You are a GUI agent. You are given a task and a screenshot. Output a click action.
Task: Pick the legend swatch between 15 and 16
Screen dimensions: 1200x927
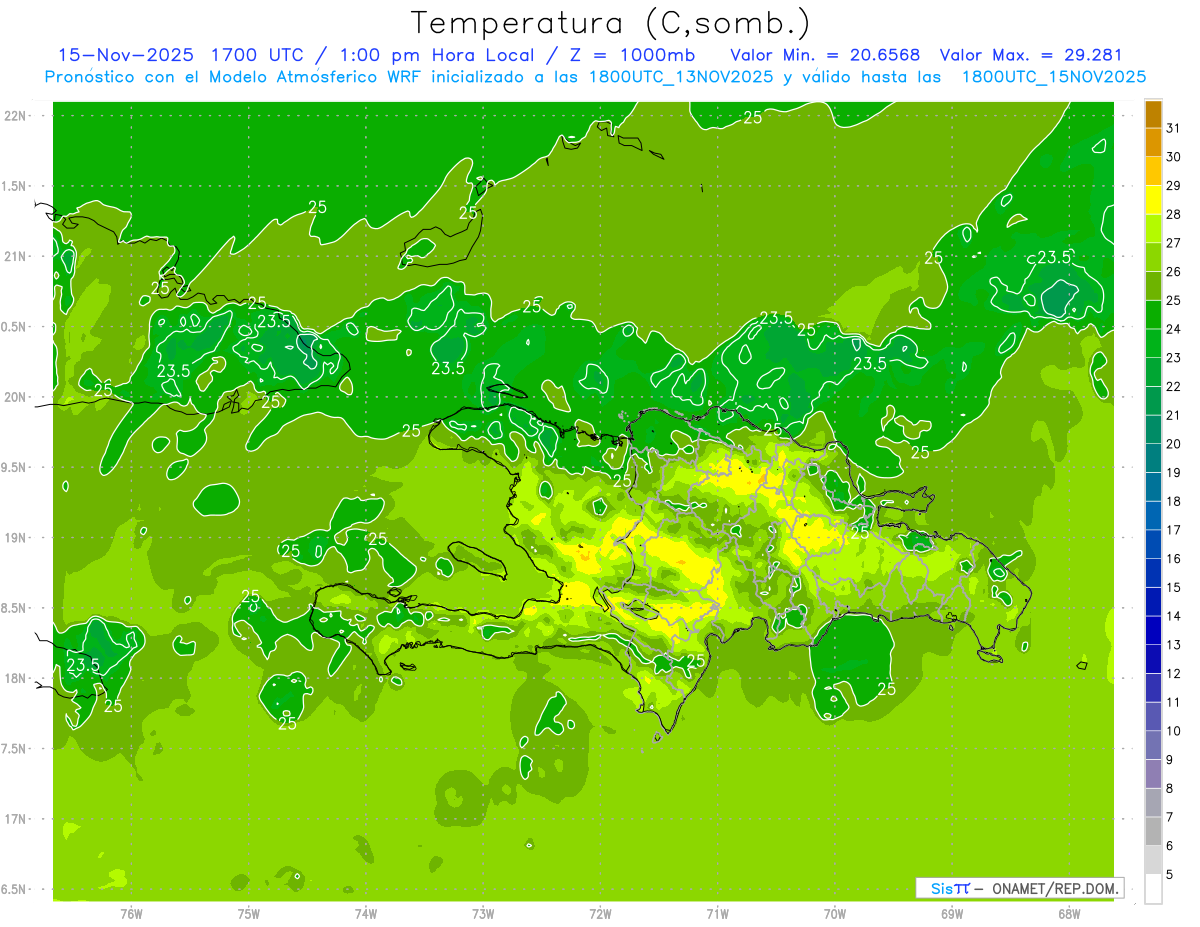point(1153,573)
